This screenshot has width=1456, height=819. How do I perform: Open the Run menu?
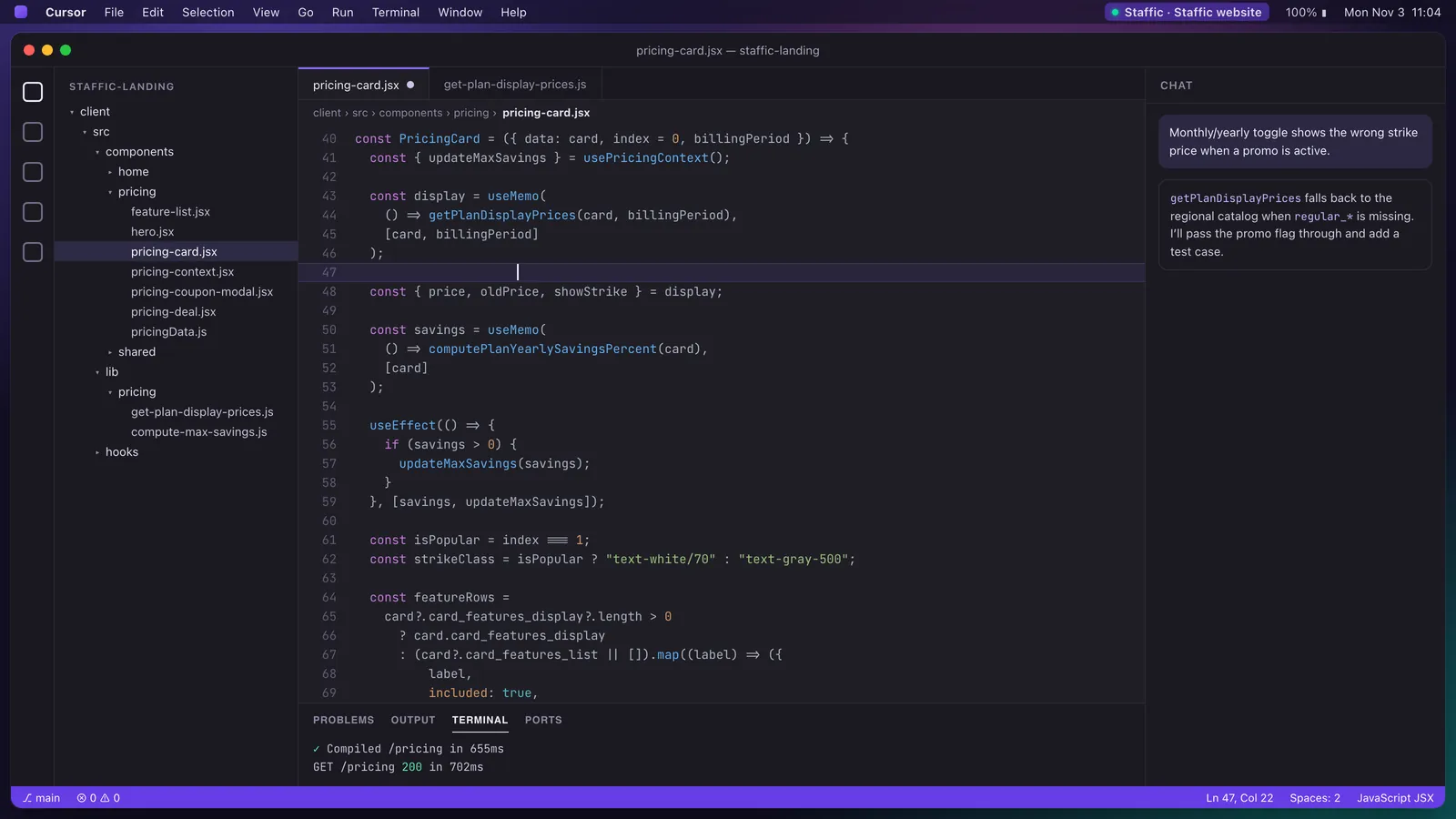click(342, 13)
